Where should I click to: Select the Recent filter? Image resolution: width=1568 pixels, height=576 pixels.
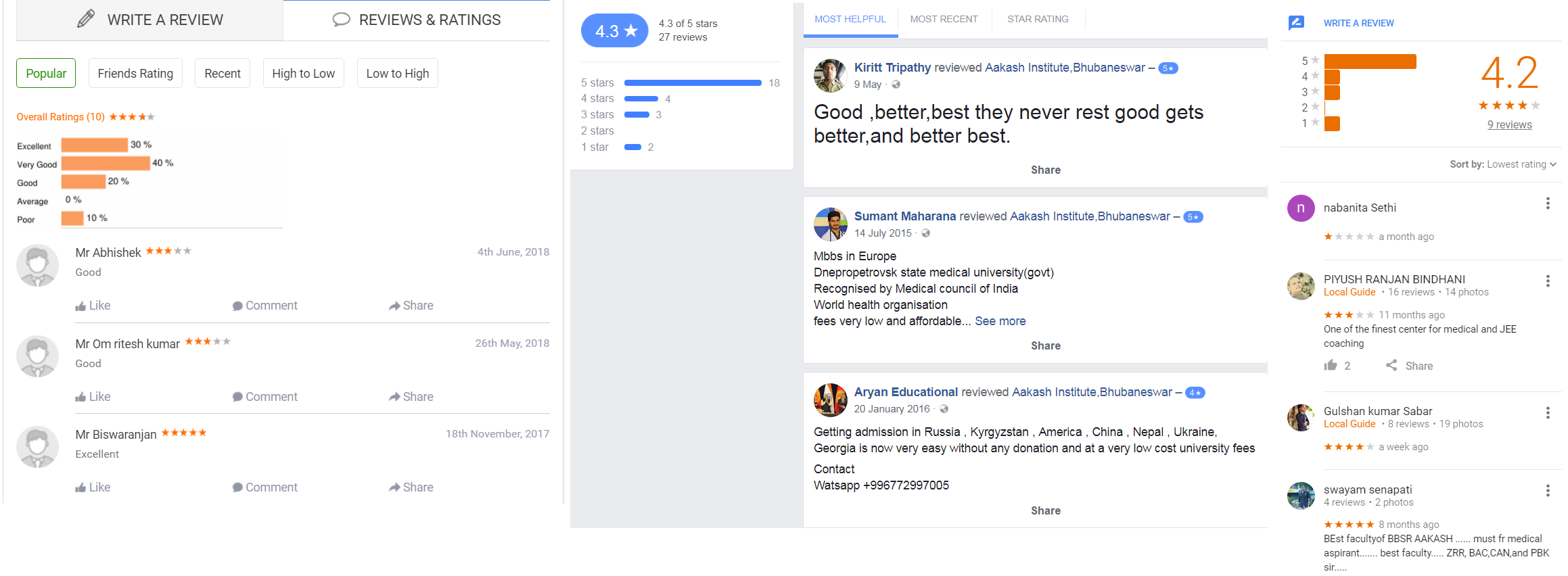[223, 73]
